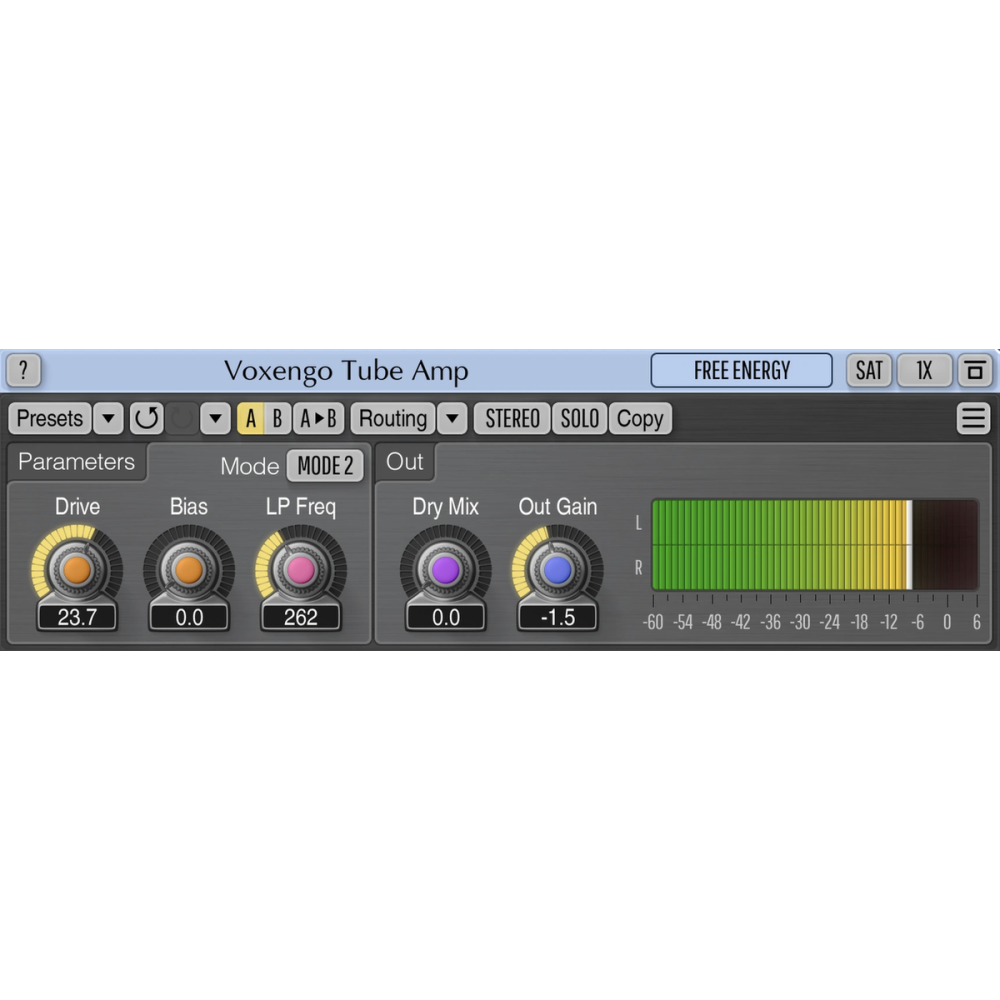
Task: Click the A▸B copy state button
Action: [317, 418]
